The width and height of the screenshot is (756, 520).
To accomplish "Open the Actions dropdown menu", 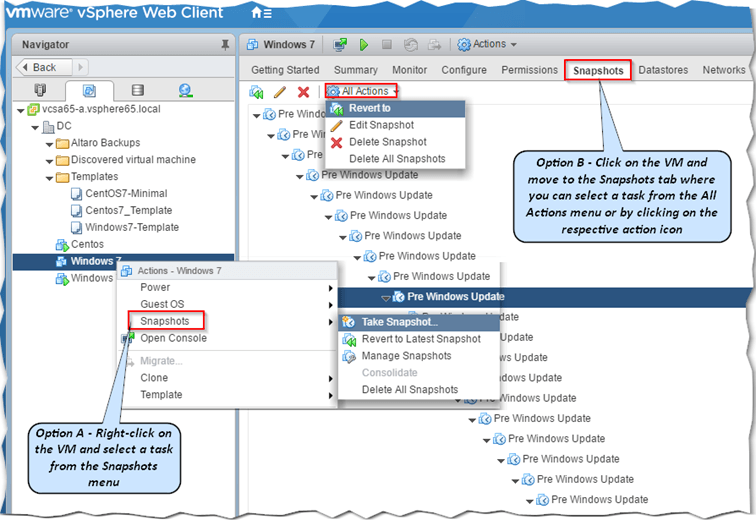I will pyautogui.click(x=487, y=44).
